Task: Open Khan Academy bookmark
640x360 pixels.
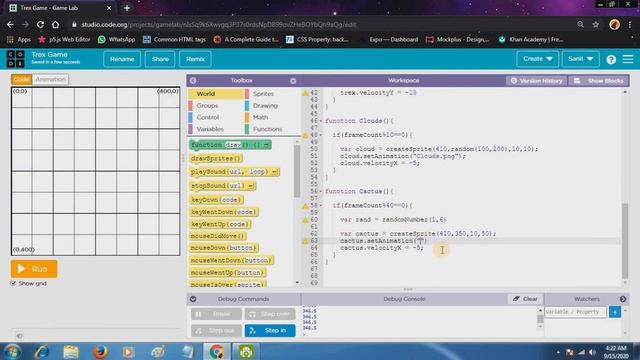Action: [531, 40]
